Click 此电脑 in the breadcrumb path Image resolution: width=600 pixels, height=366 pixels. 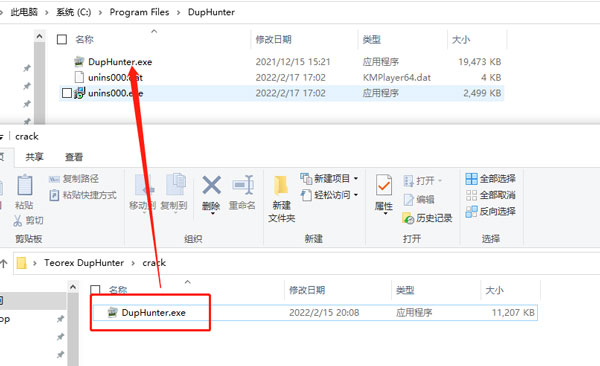pos(24,12)
